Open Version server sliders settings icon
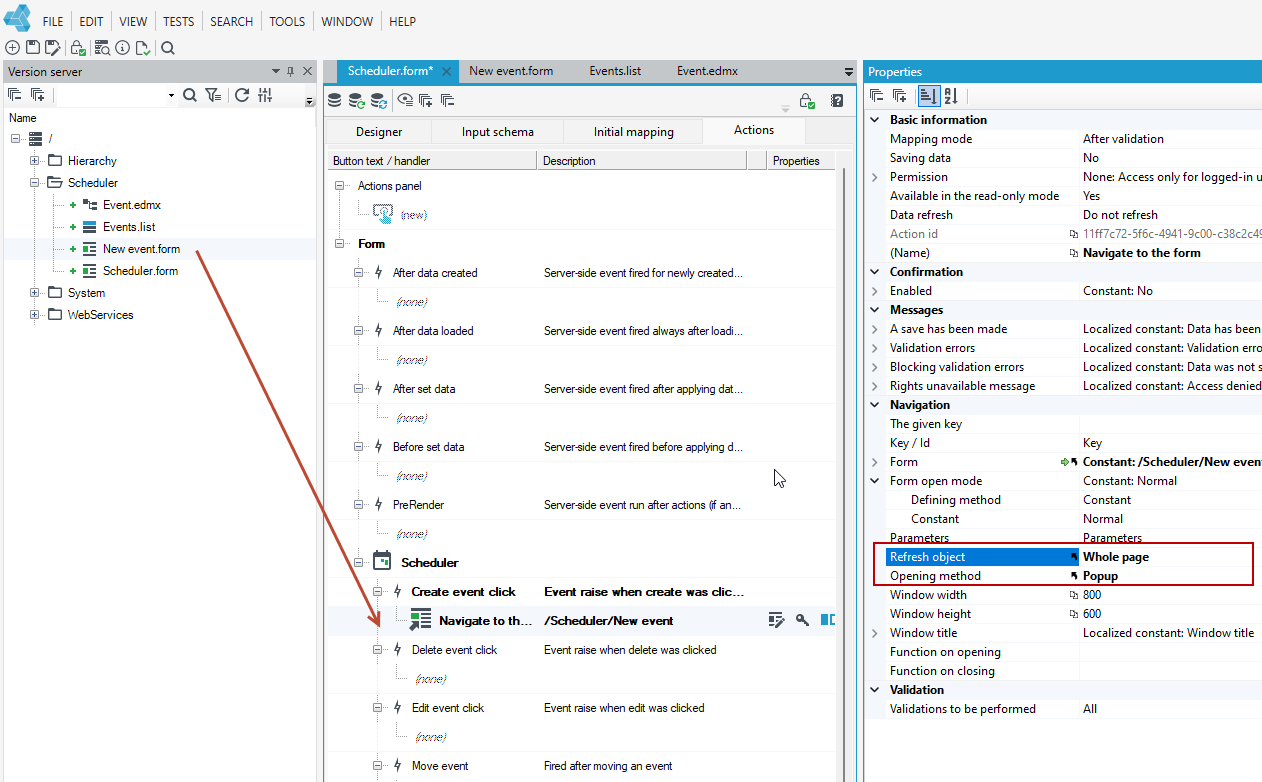The image size is (1262, 782). [265, 95]
